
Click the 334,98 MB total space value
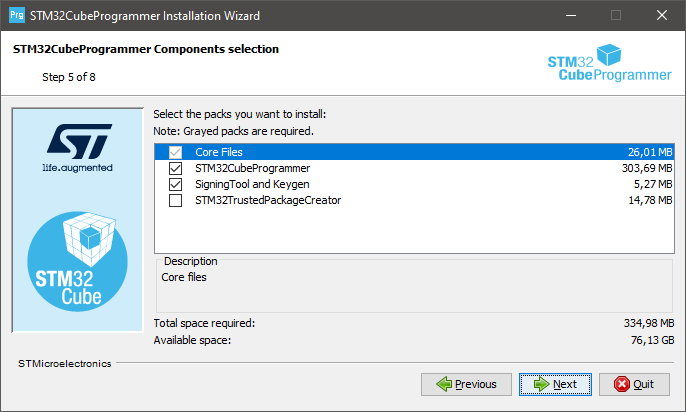pyautogui.click(x=649, y=323)
